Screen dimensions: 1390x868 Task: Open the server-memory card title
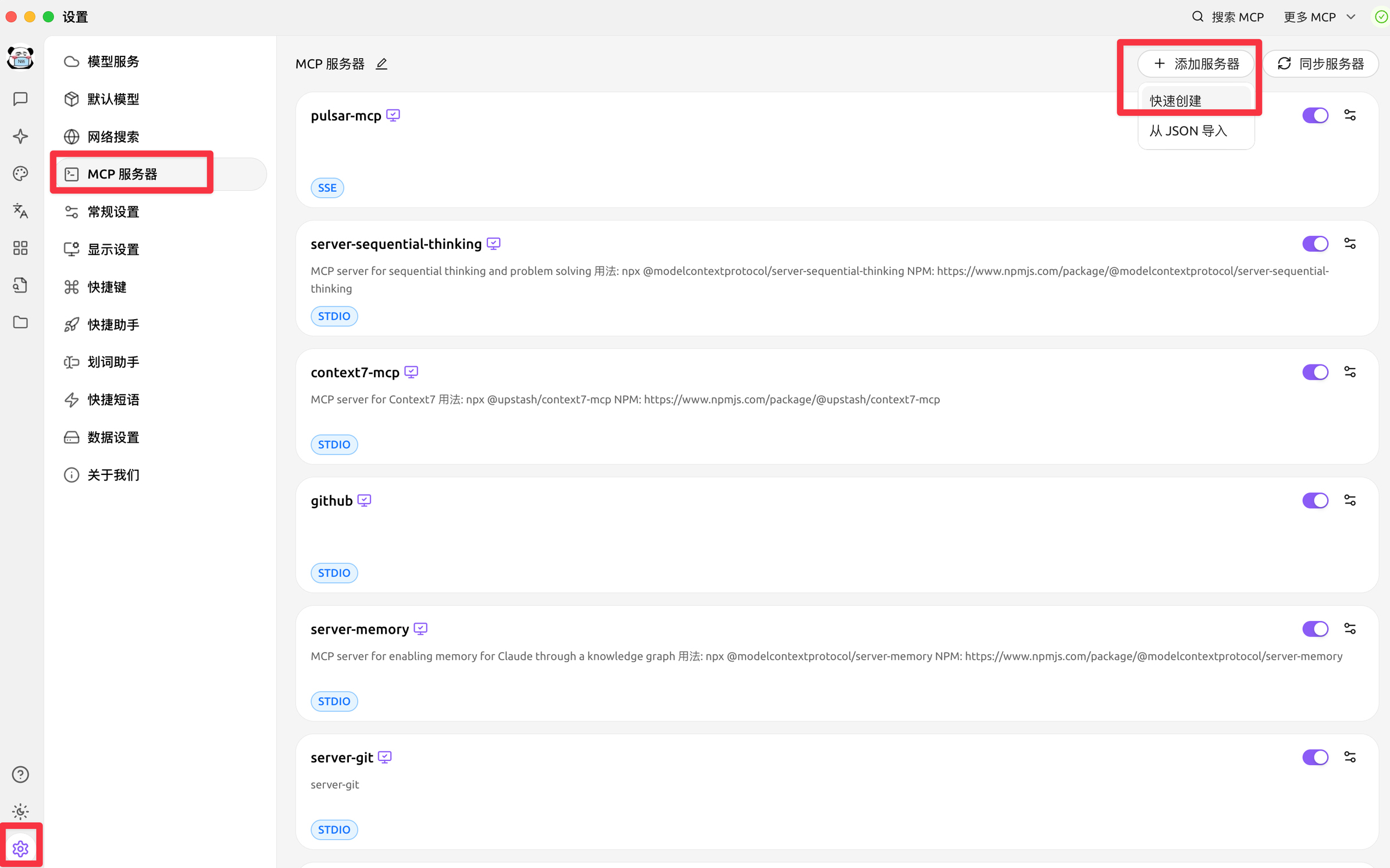click(360, 630)
